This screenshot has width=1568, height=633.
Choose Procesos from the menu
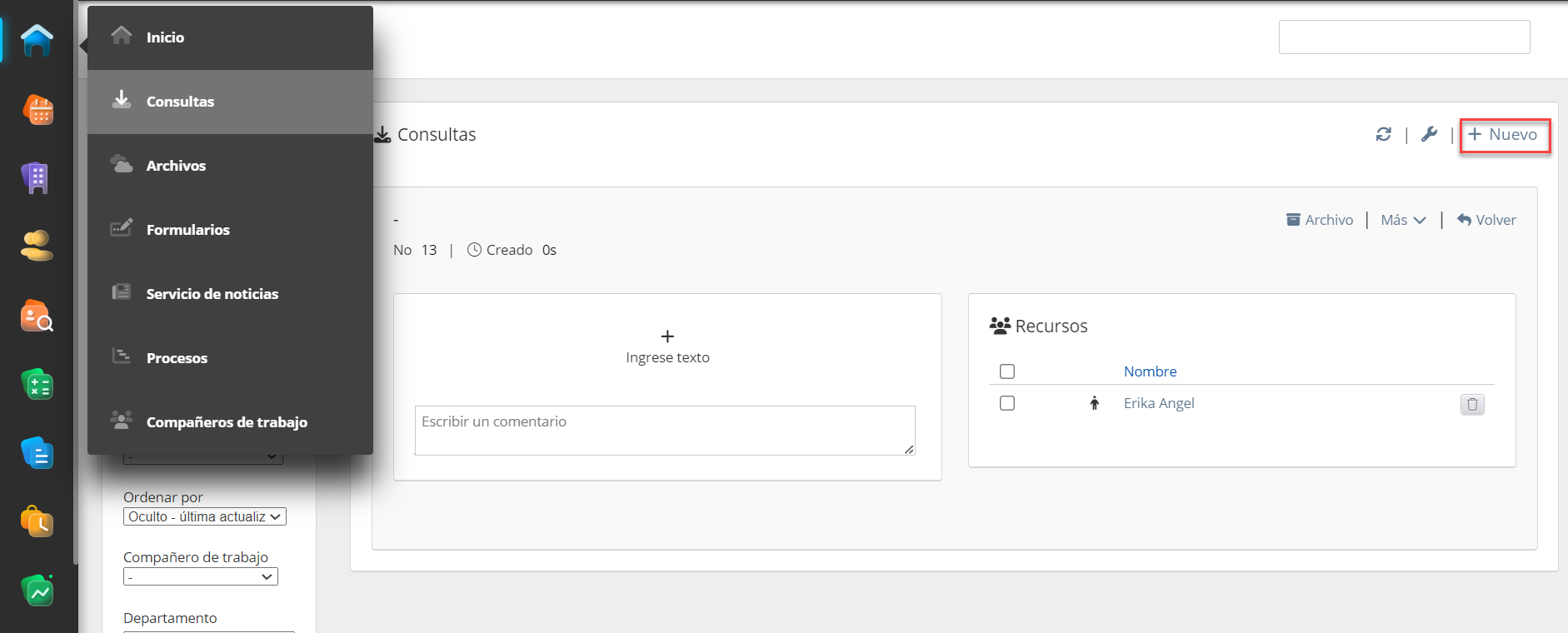[177, 358]
